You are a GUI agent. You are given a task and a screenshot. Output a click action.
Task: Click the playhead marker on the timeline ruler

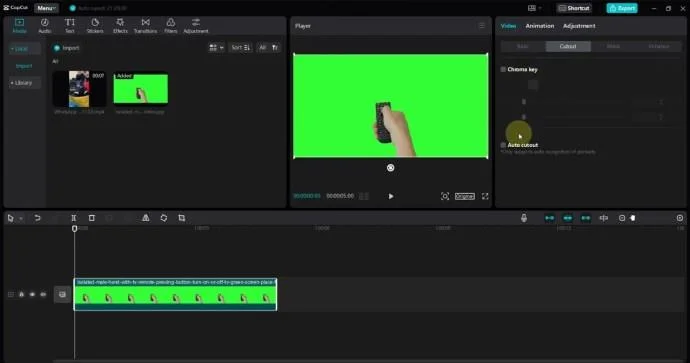(x=74, y=228)
